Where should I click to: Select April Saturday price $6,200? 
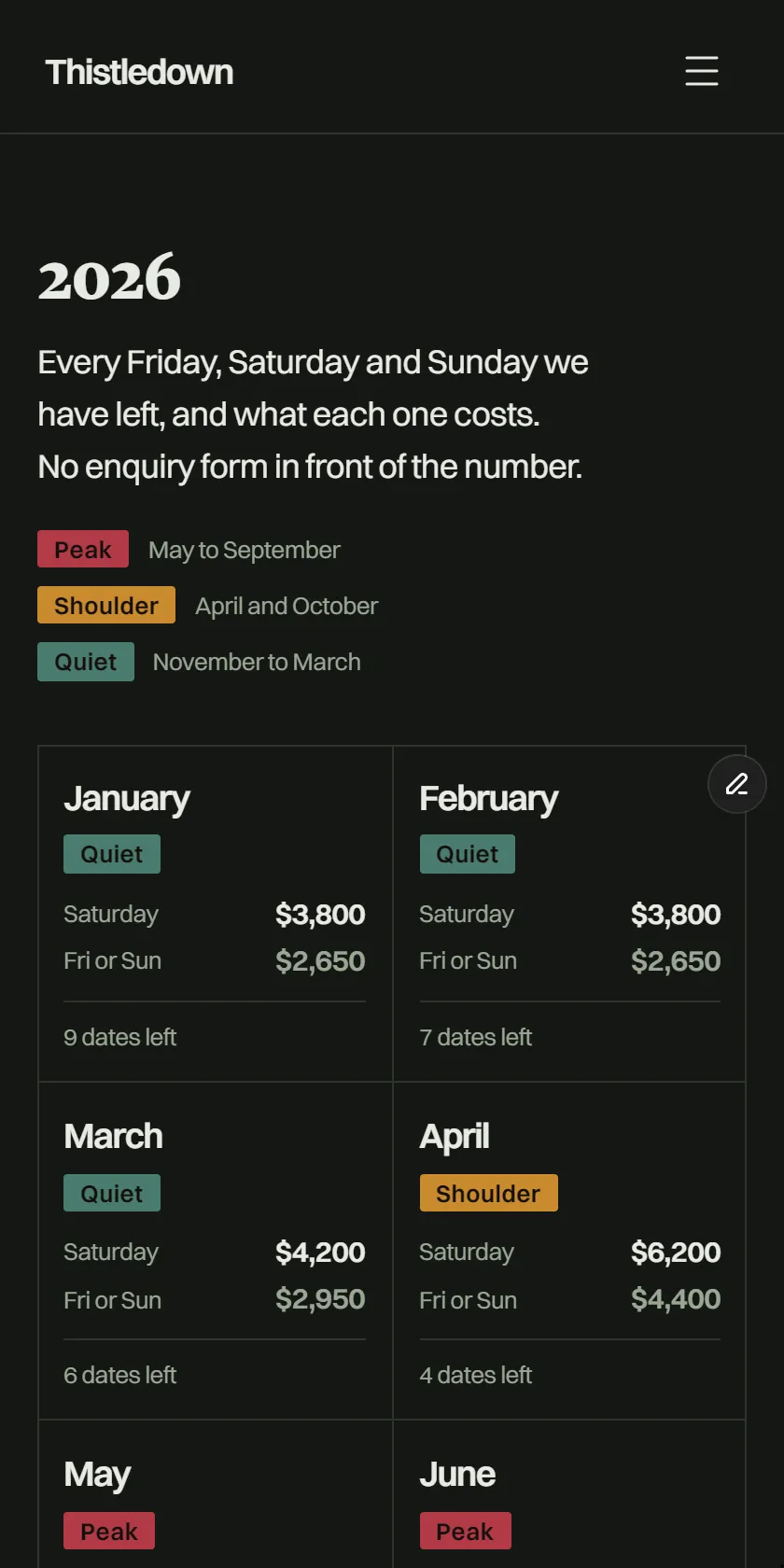pyautogui.click(x=676, y=1252)
